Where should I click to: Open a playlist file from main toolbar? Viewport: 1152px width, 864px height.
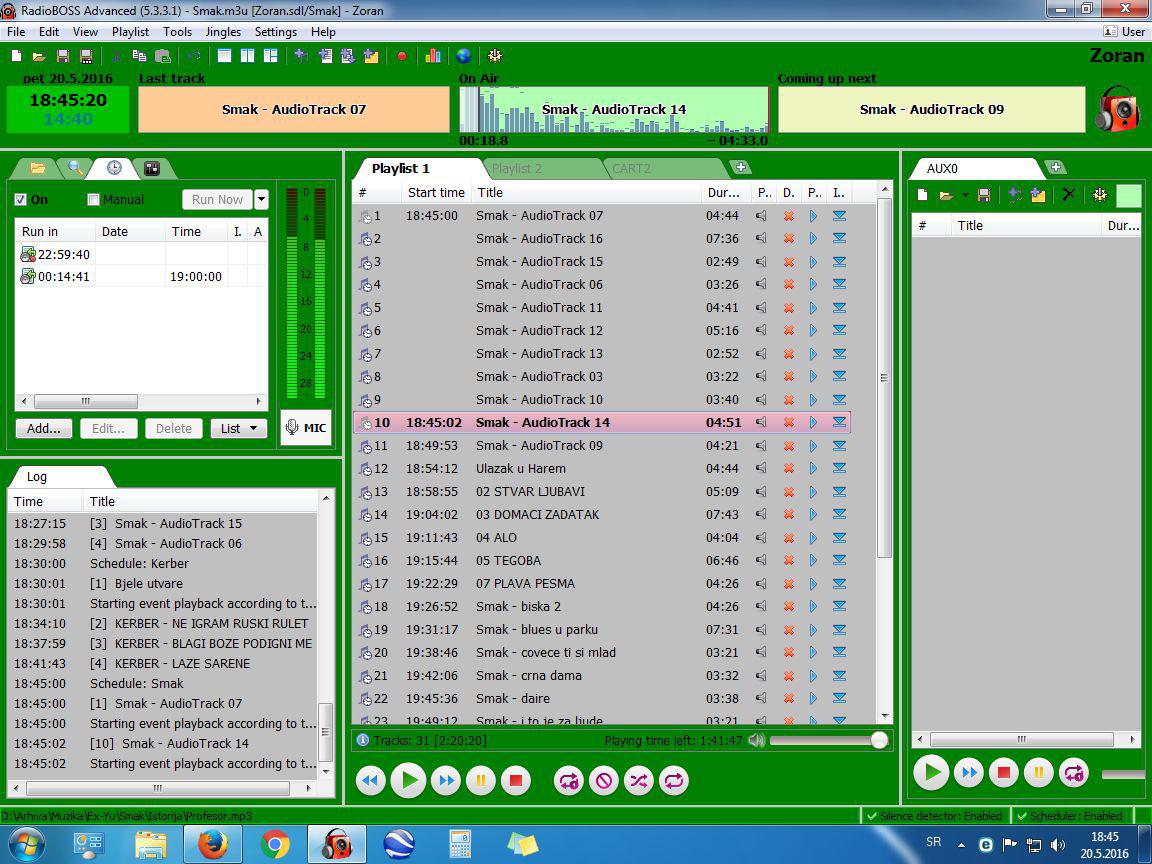pyautogui.click(x=39, y=56)
